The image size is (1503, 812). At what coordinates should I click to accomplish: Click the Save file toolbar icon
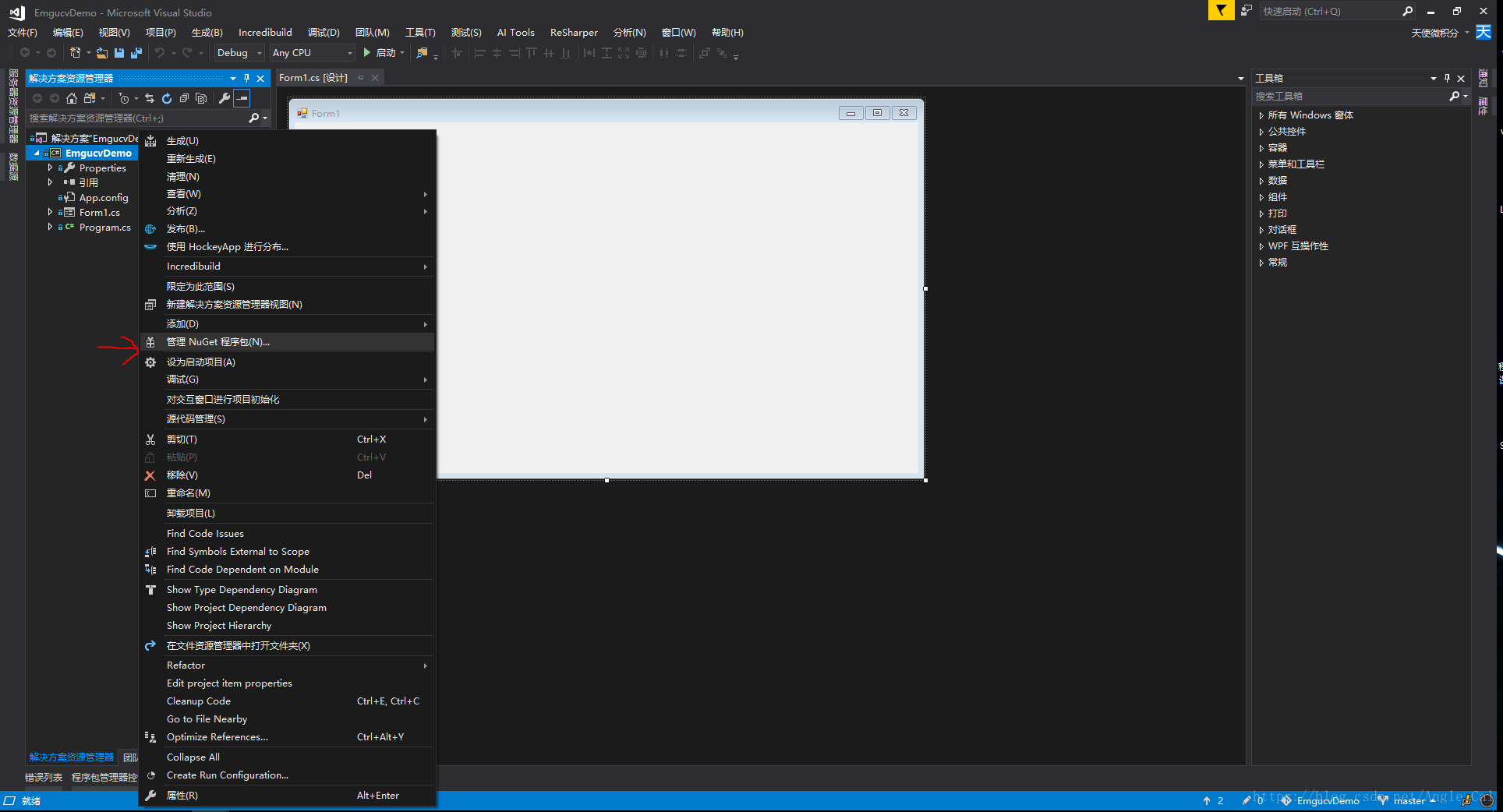(119, 53)
